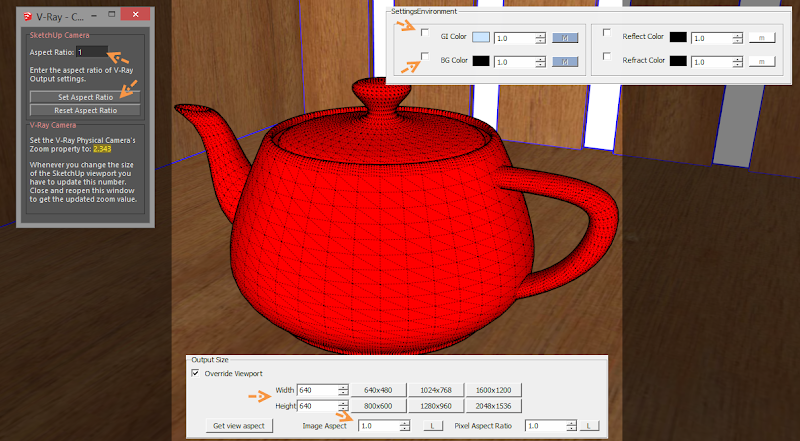Toggle the Override Viewport checkbox
Image resolution: width=800 pixels, height=441 pixels.
(195, 373)
